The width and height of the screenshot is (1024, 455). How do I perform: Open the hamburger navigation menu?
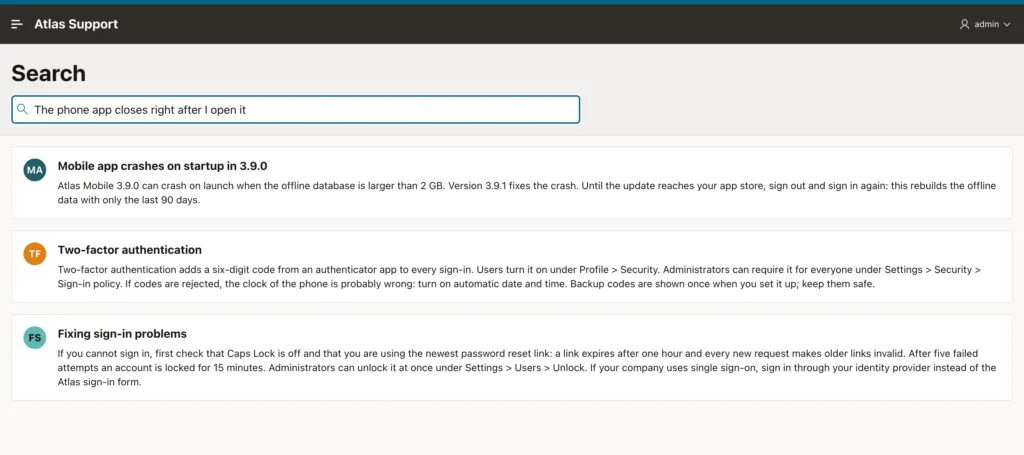point(17,24)
